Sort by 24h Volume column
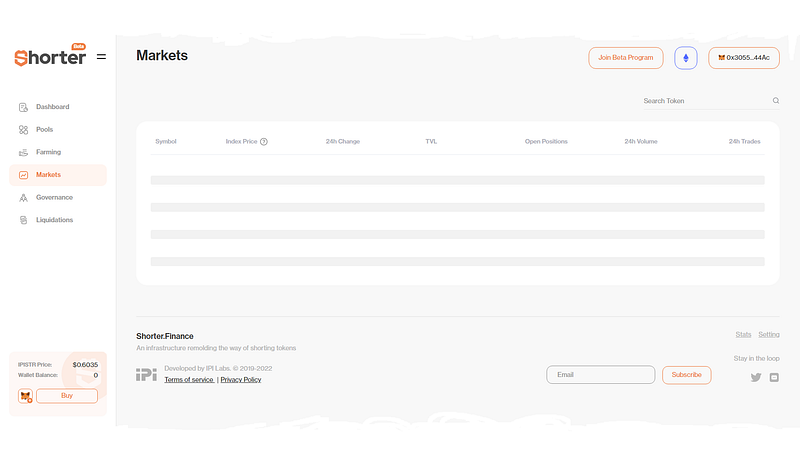 tap(641, 141)
